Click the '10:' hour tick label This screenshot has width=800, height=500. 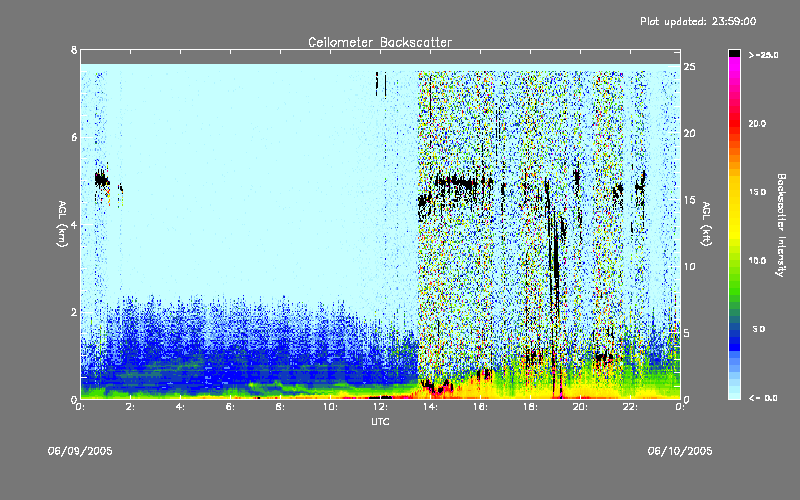330,407
